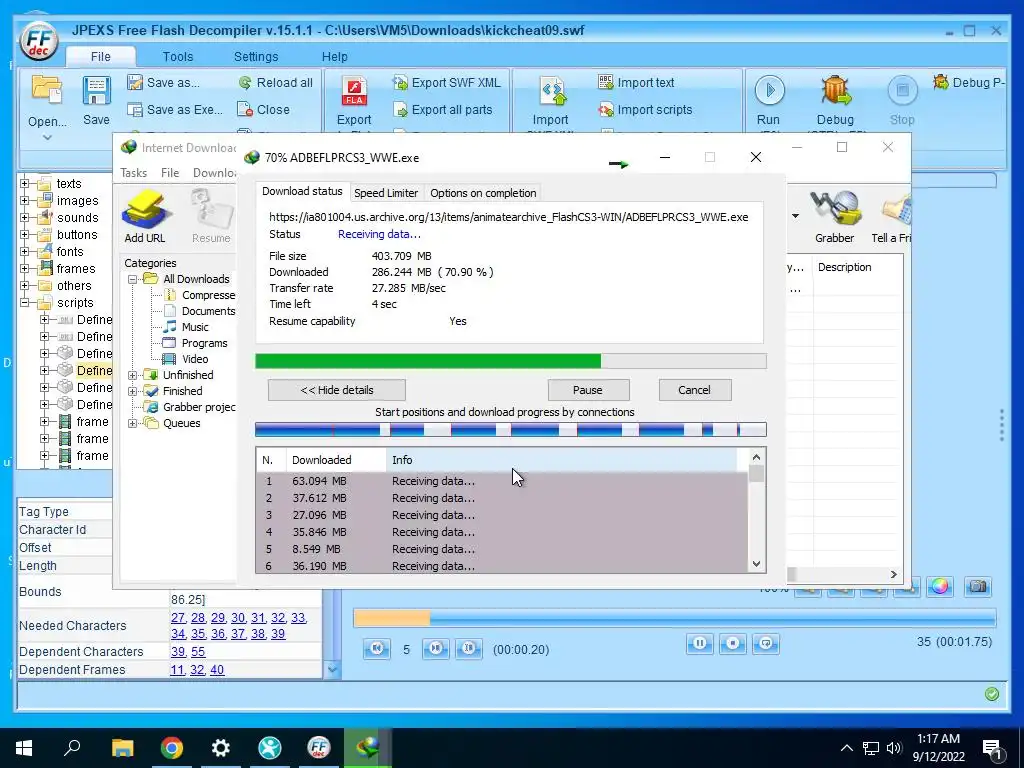Click Import text in the ribbon
1024x768 pixels.
(x=636, y=82)
